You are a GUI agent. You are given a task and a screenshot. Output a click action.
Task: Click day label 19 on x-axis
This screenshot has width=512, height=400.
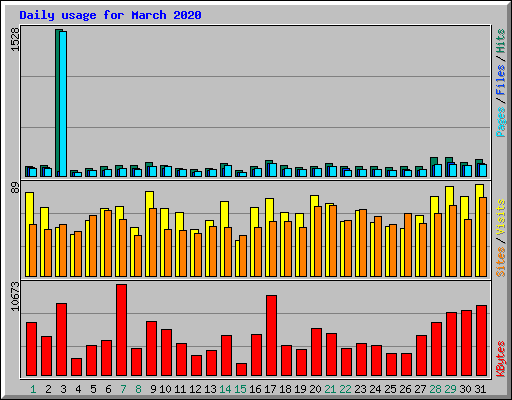300,389
